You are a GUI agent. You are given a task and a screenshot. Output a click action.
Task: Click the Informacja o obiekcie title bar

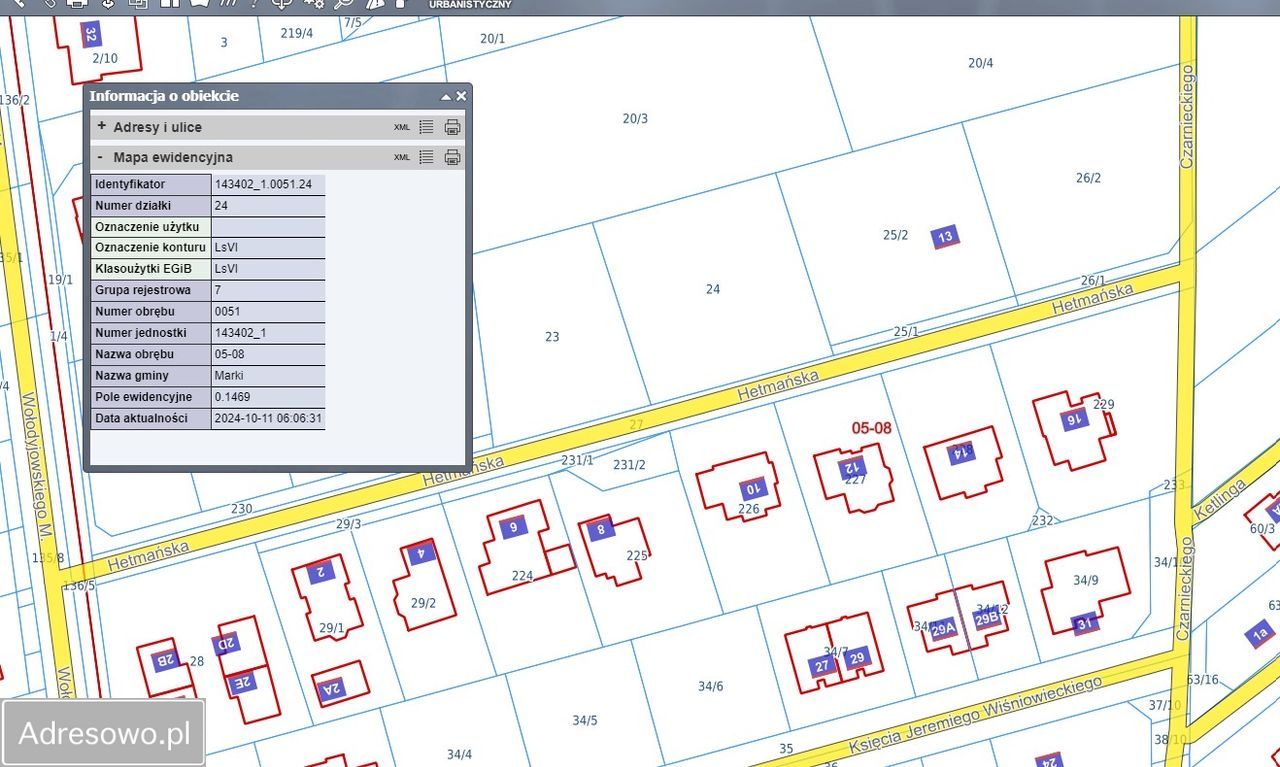click(277, 96)
